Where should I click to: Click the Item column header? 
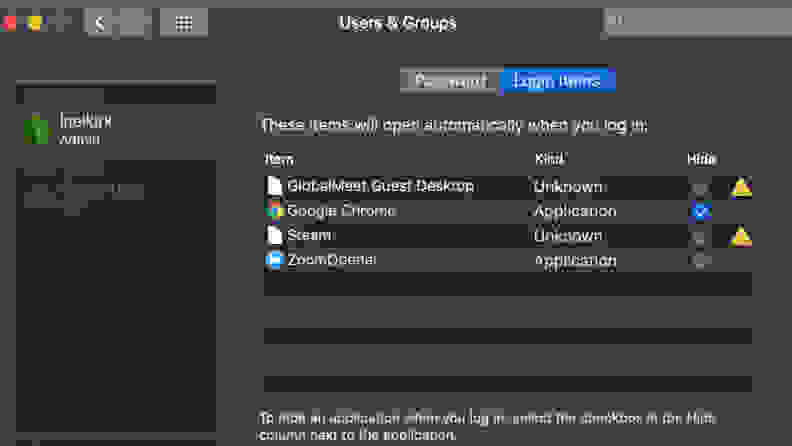click(x=279, y=160)
